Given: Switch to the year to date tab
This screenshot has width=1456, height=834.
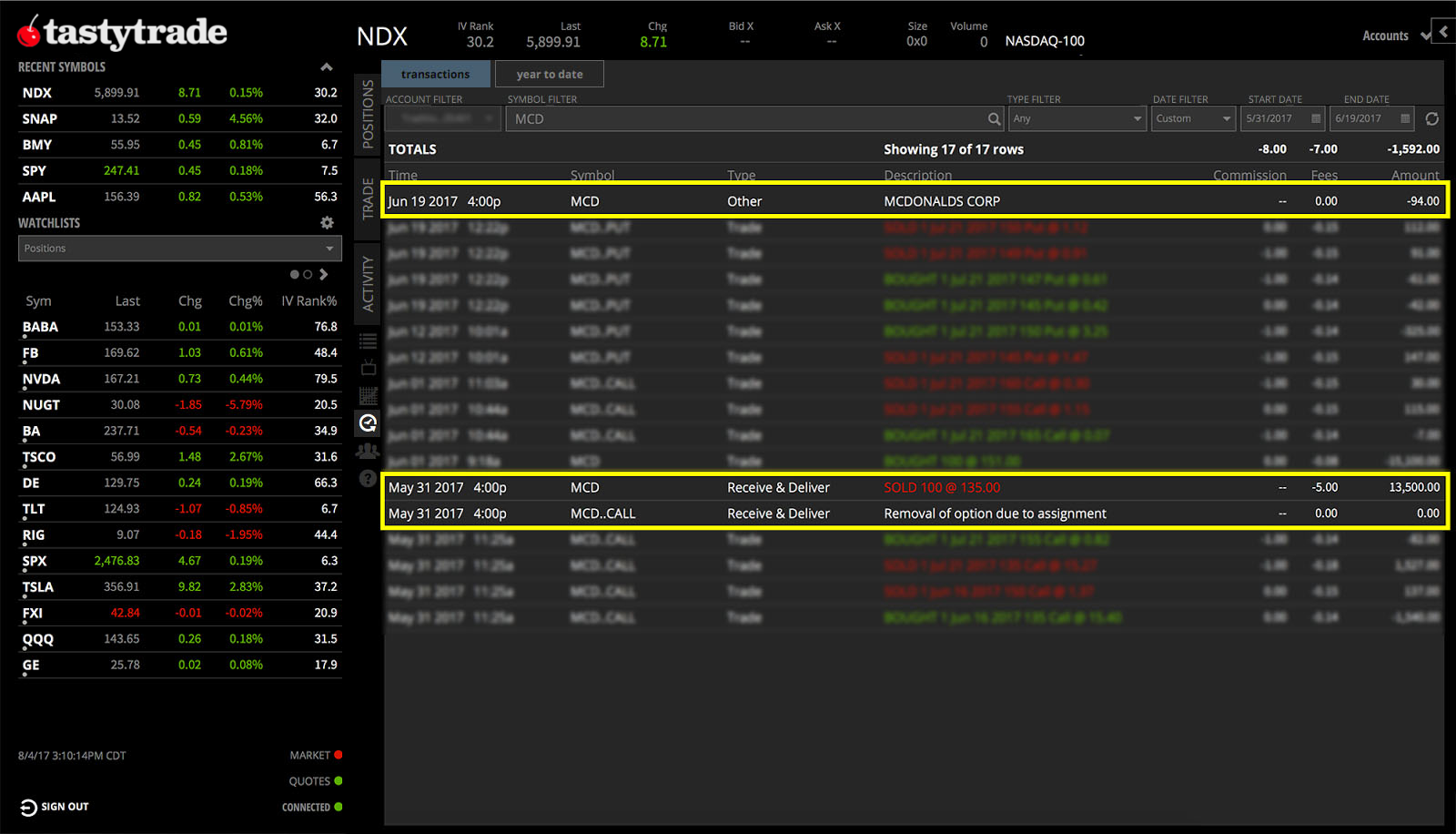Looking at the screenshot, I should tap(550, 74).
